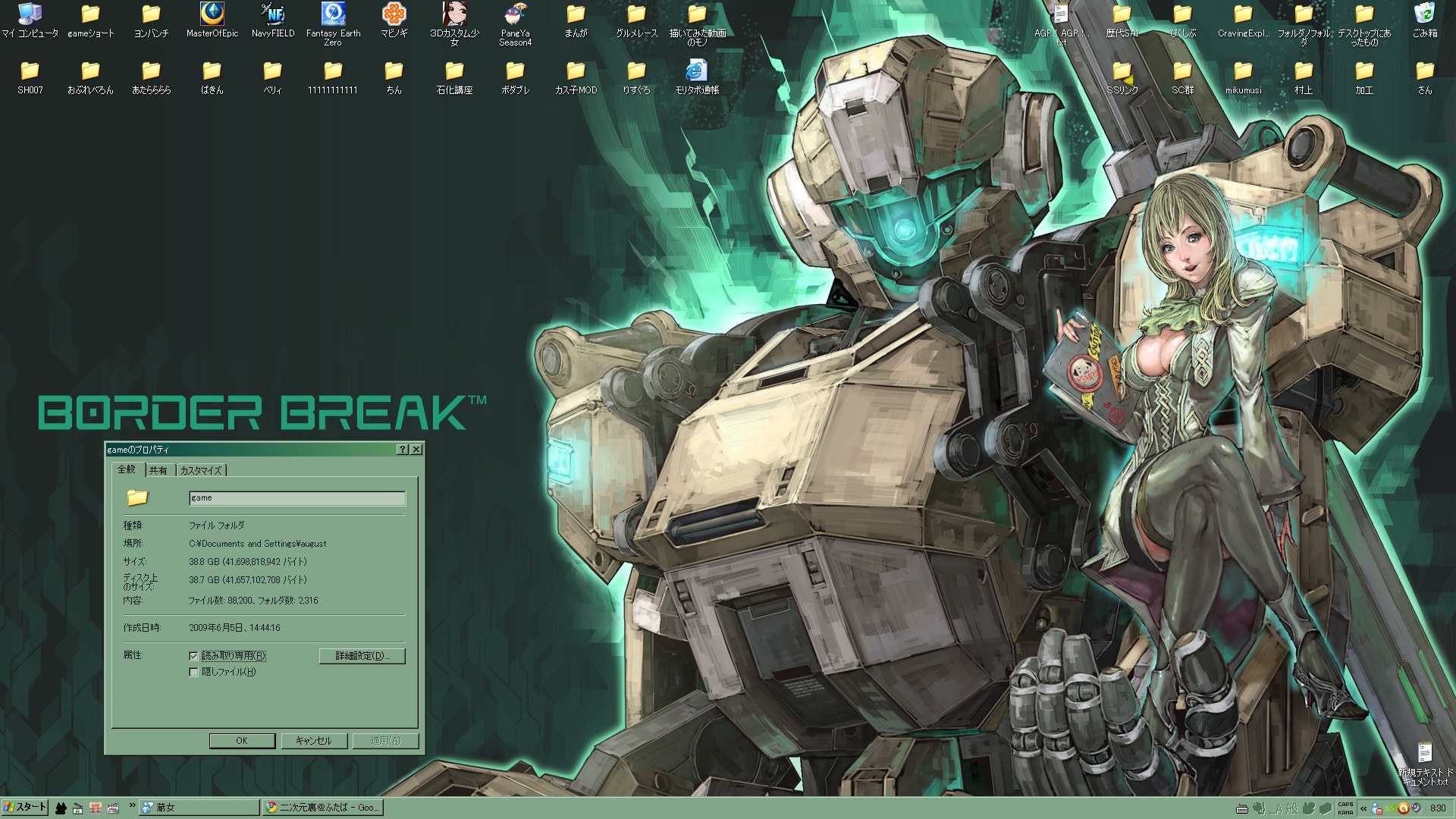Toggle the 読み取り専用 checkbox
Screen dimensions: 1456x819
[193, 656]
